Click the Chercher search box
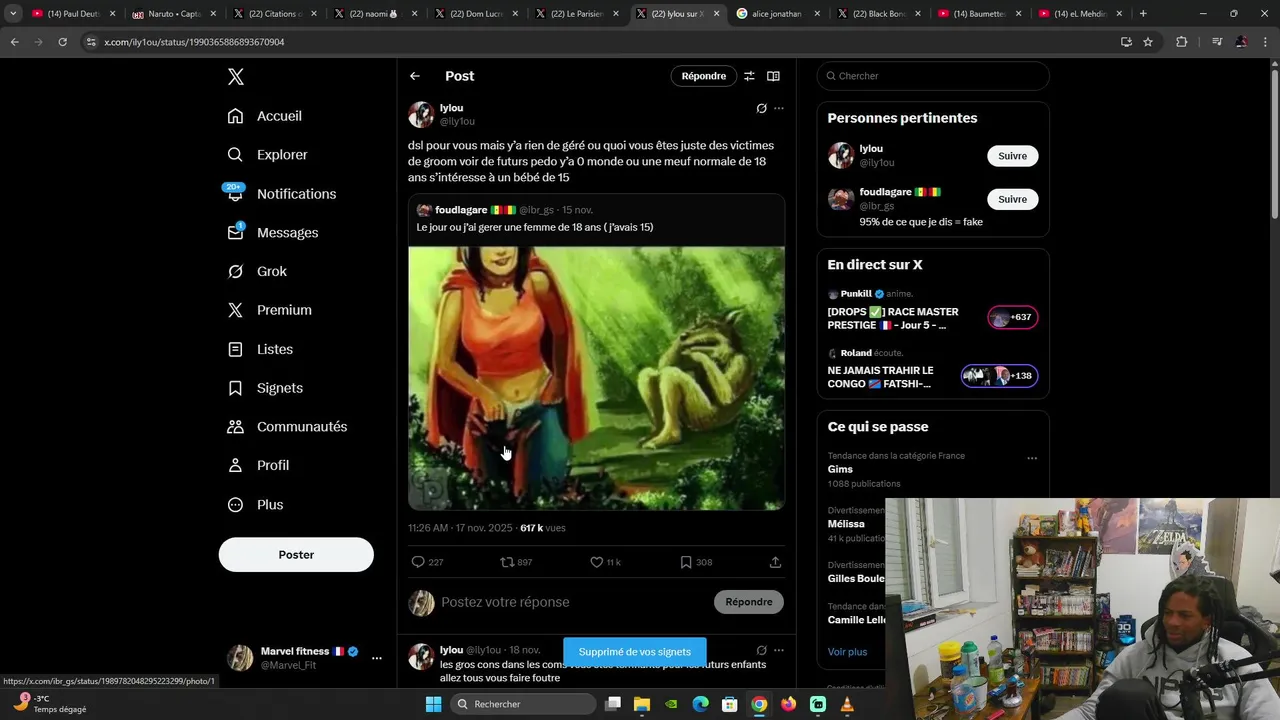The width and height of the screenshot is (1280, 720). point(933,76)
